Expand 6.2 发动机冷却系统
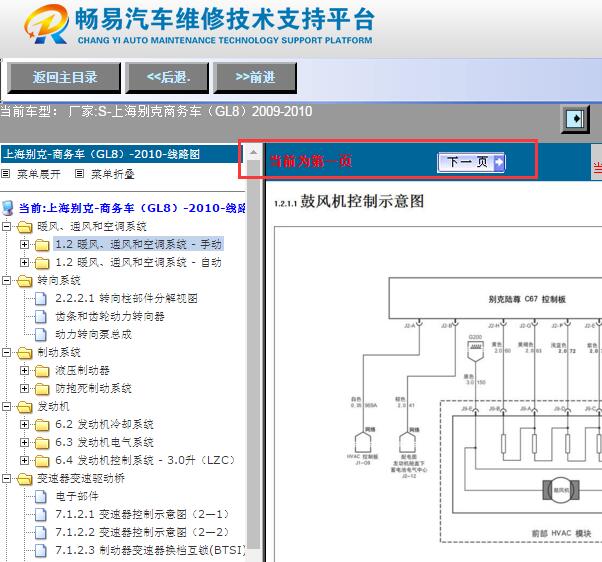602x562 pixels. [x=25, y=424]
